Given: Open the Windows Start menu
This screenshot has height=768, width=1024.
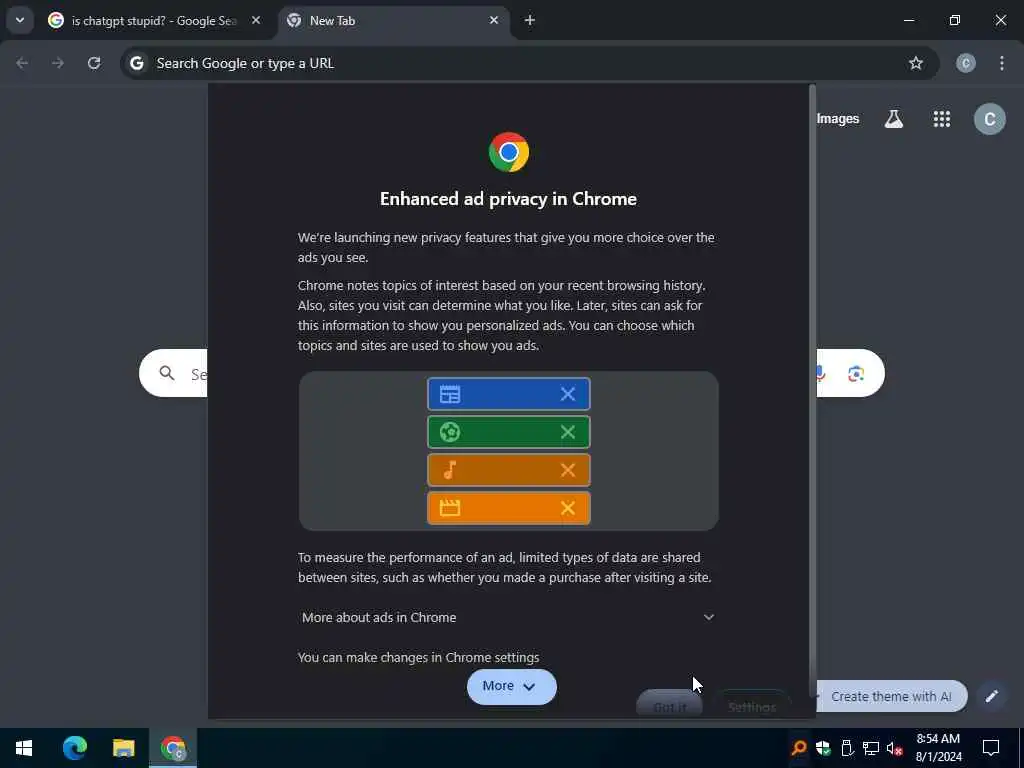Looking at the screenshot, I should pyautogui.click(x=24, y=748).
